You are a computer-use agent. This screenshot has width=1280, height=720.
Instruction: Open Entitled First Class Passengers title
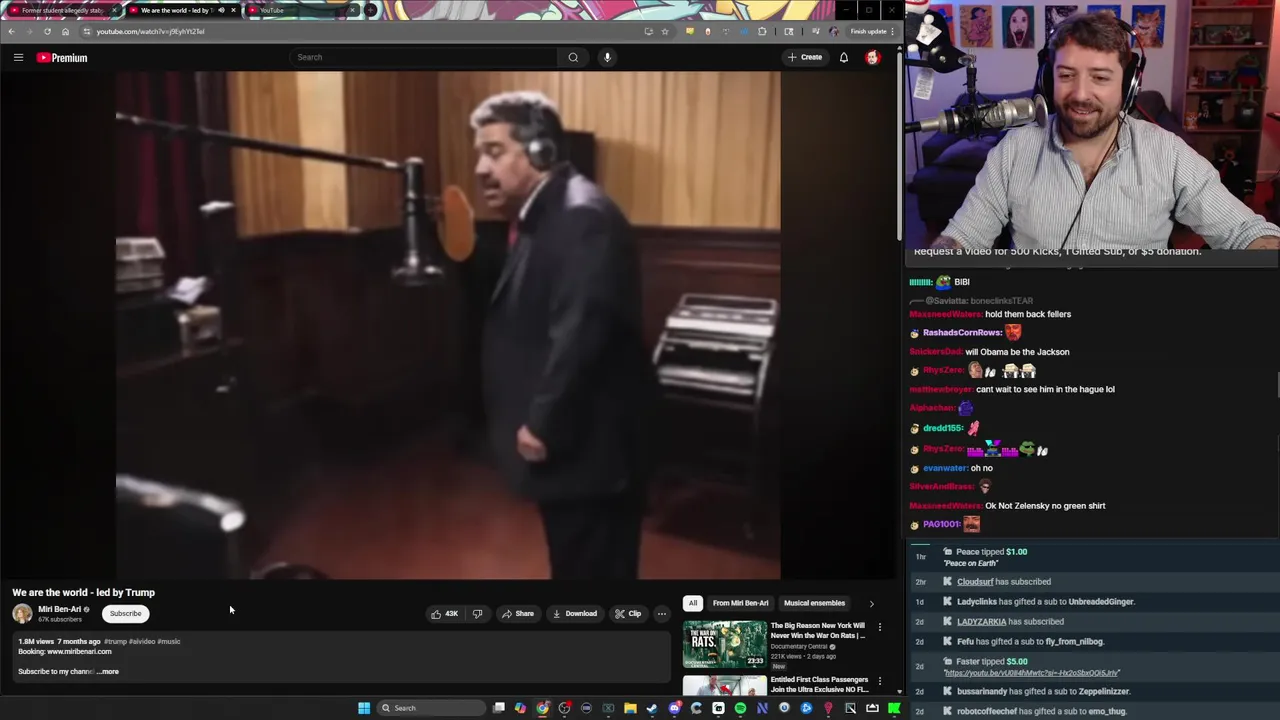tap(820, 685)
